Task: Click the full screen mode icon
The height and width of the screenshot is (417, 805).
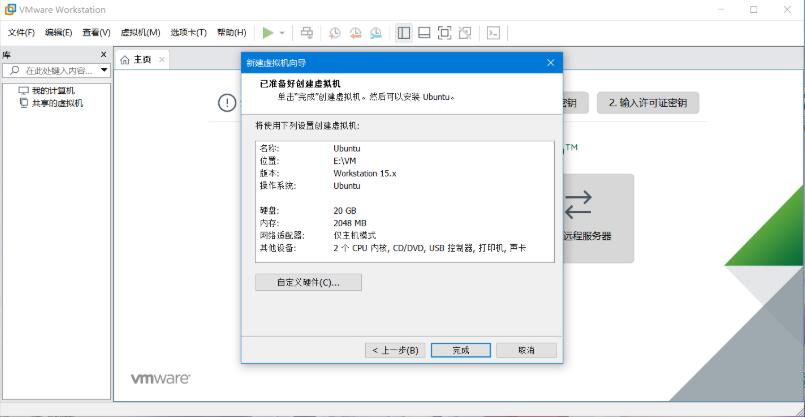Action: (444, 33)
